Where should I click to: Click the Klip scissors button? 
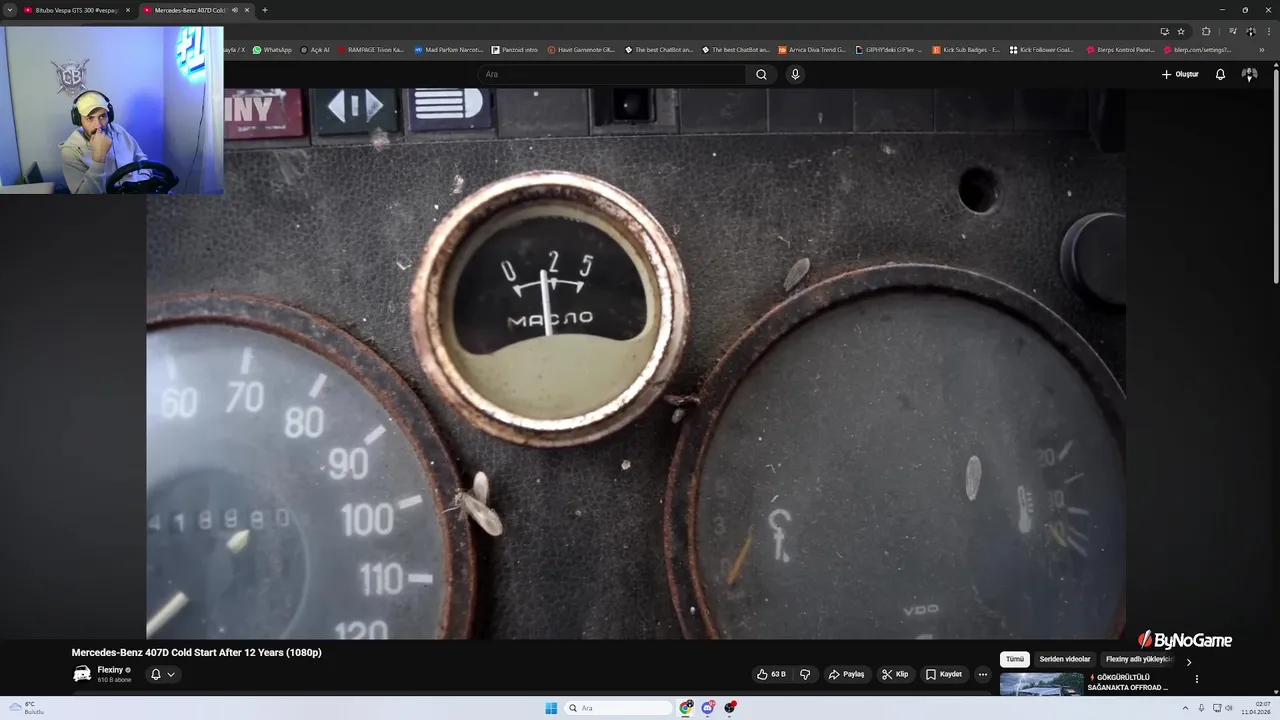click(895, 674)
